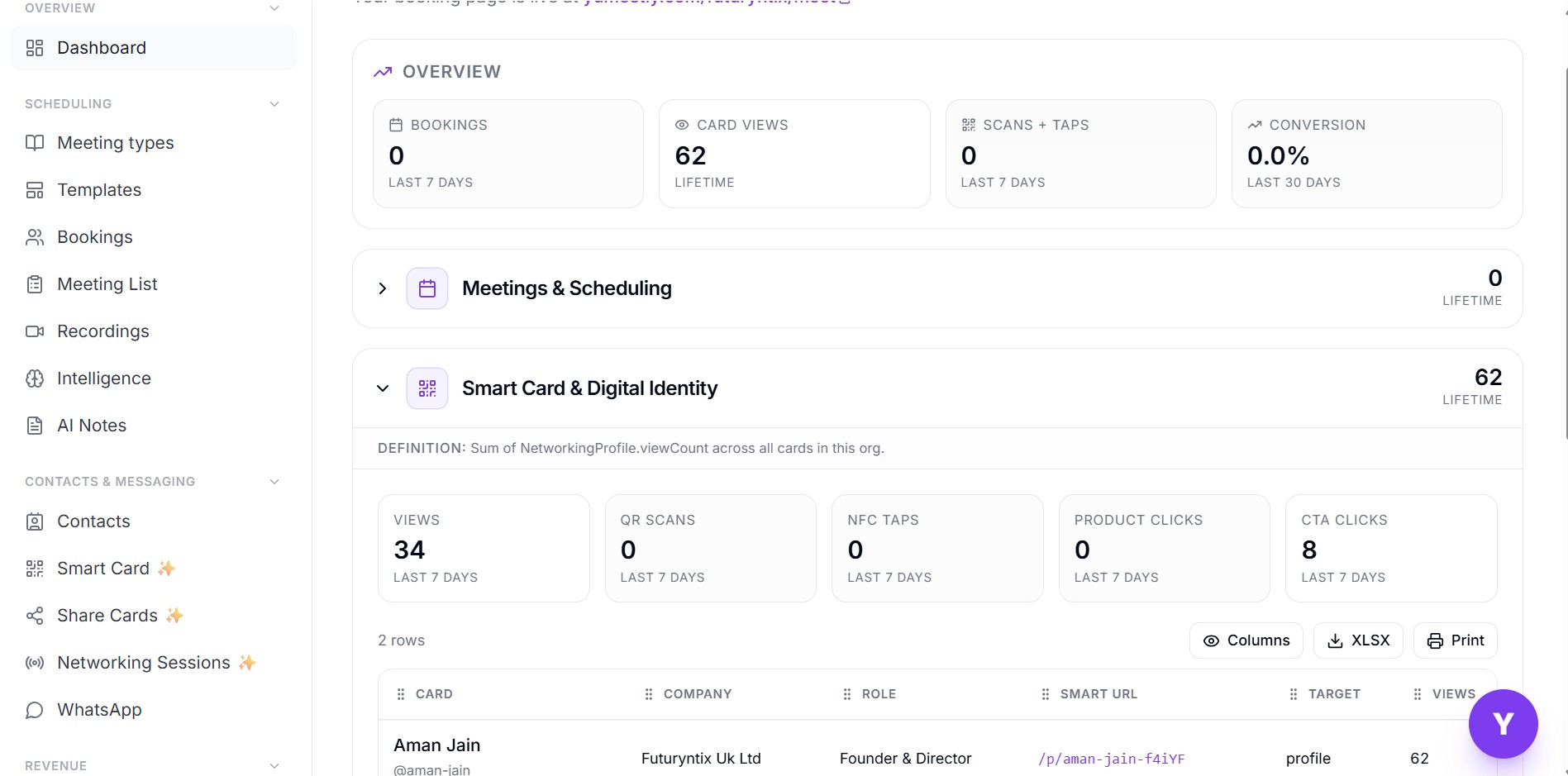Click the Smart Card & Digital Identity QR icon
Screen dimensions: 1568x776
pyautogui.click(x=427, y=388)
